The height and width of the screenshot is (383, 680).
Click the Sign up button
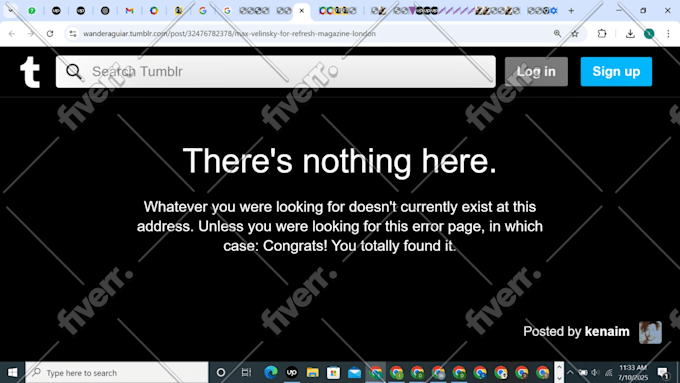click(x=616, y=72)
